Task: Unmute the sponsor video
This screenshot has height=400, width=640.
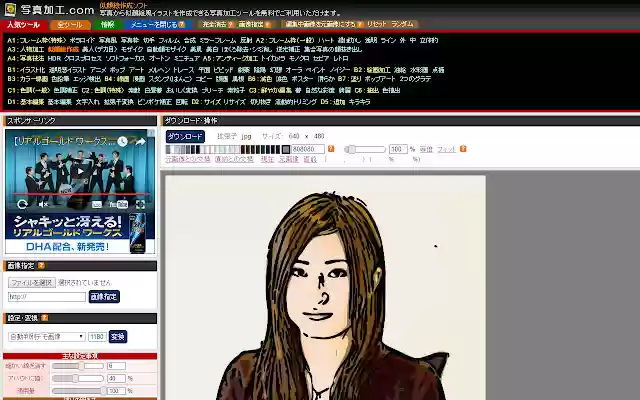Action: (x=42, y=204)
